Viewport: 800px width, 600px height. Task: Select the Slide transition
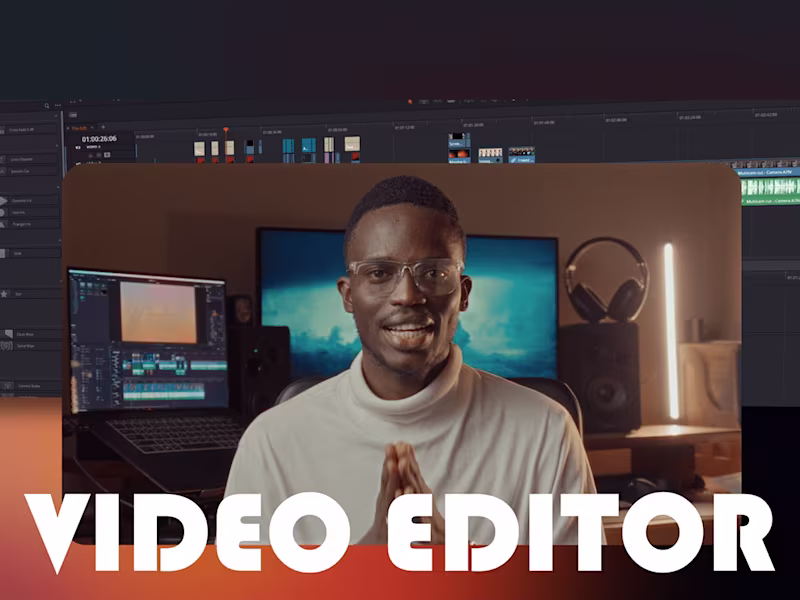click(30, 253)
